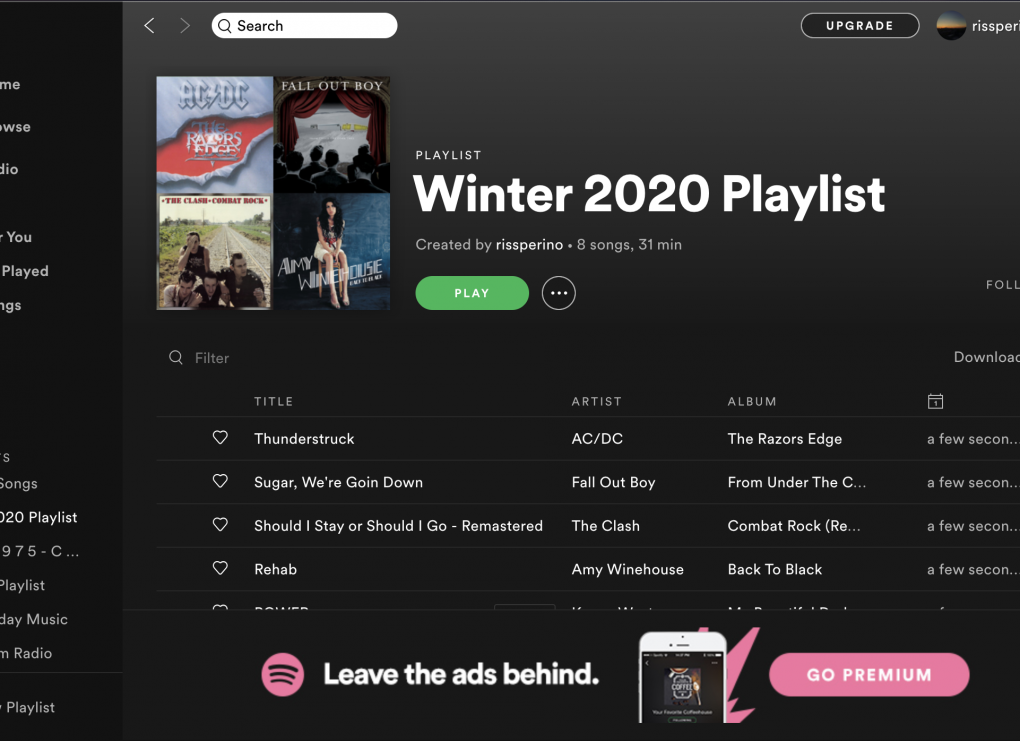The width and height of the screenshot is (1020, 741).
Task: Sort by the date-added calendar icon
Action: [x=935, y=401]
